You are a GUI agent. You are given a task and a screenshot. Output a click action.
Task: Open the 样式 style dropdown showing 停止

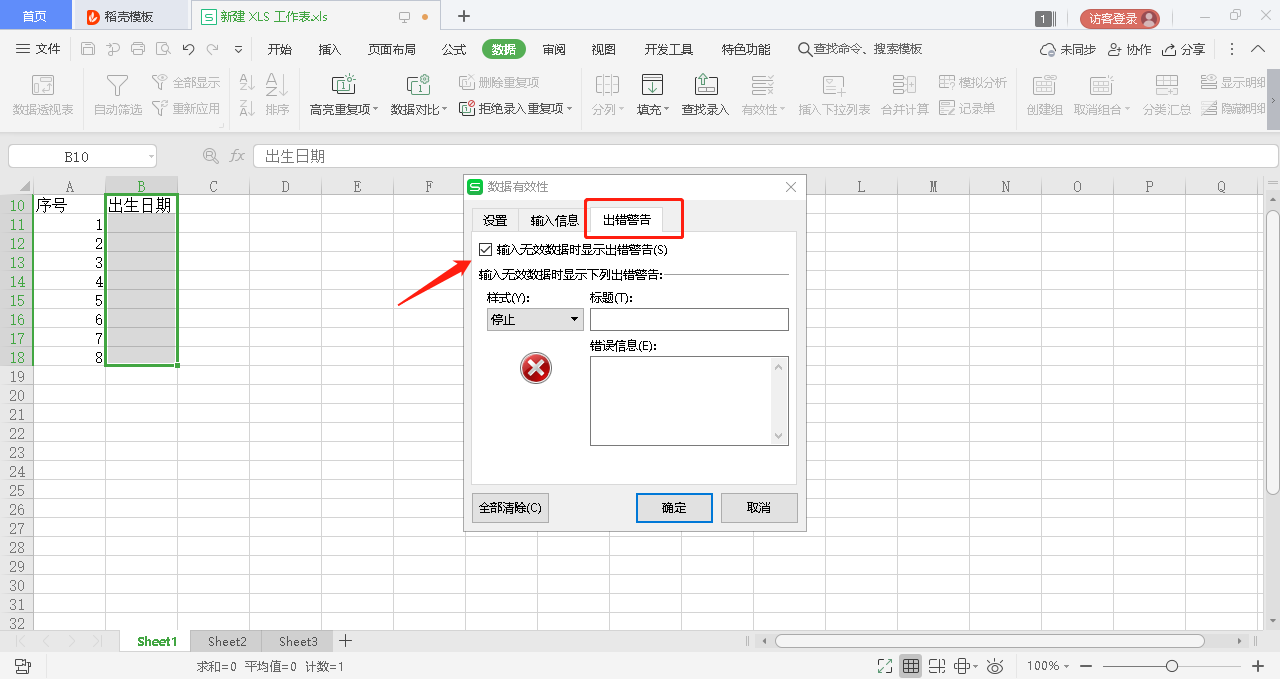point(535,319)
